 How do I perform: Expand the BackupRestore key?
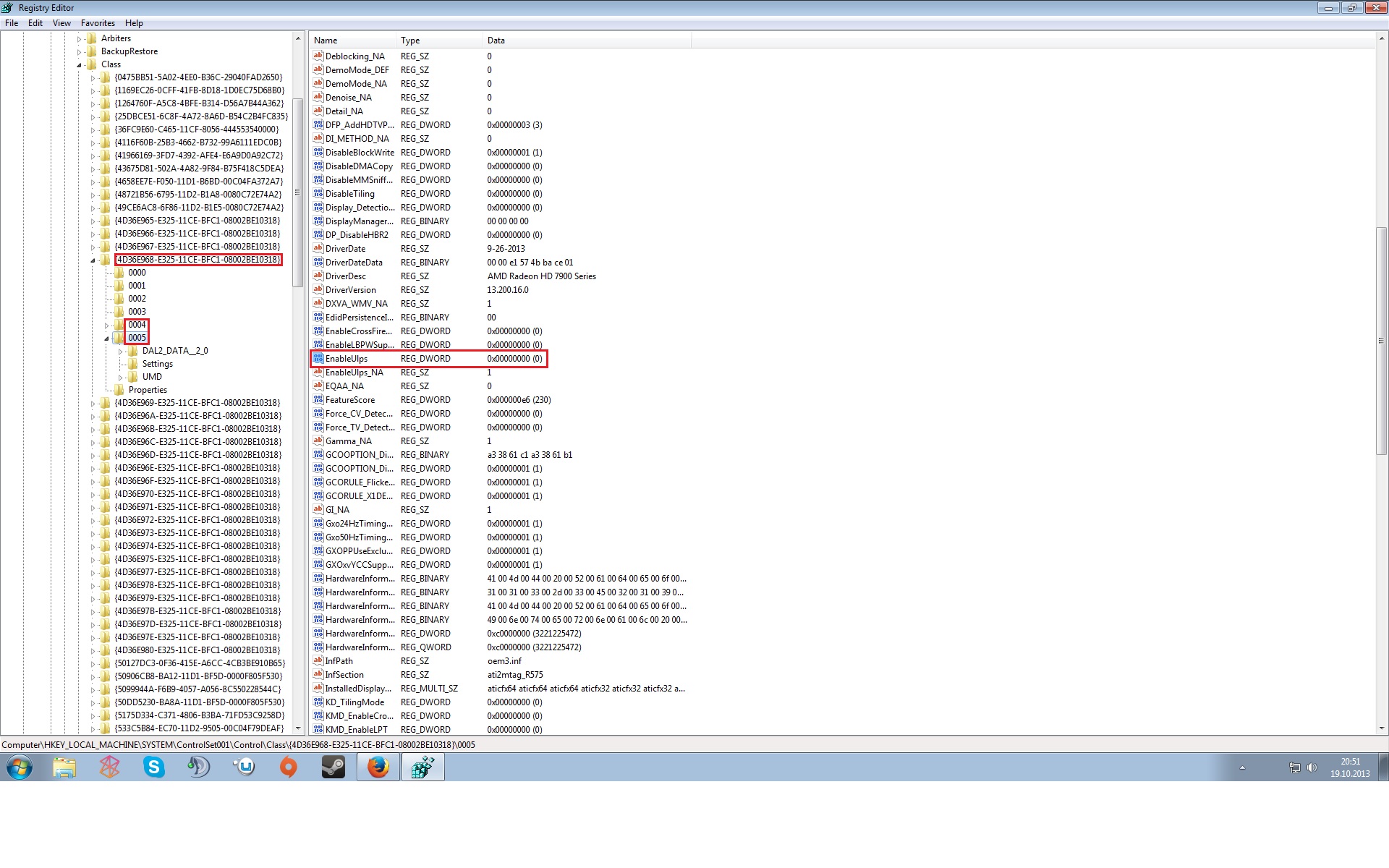(80, 52)
